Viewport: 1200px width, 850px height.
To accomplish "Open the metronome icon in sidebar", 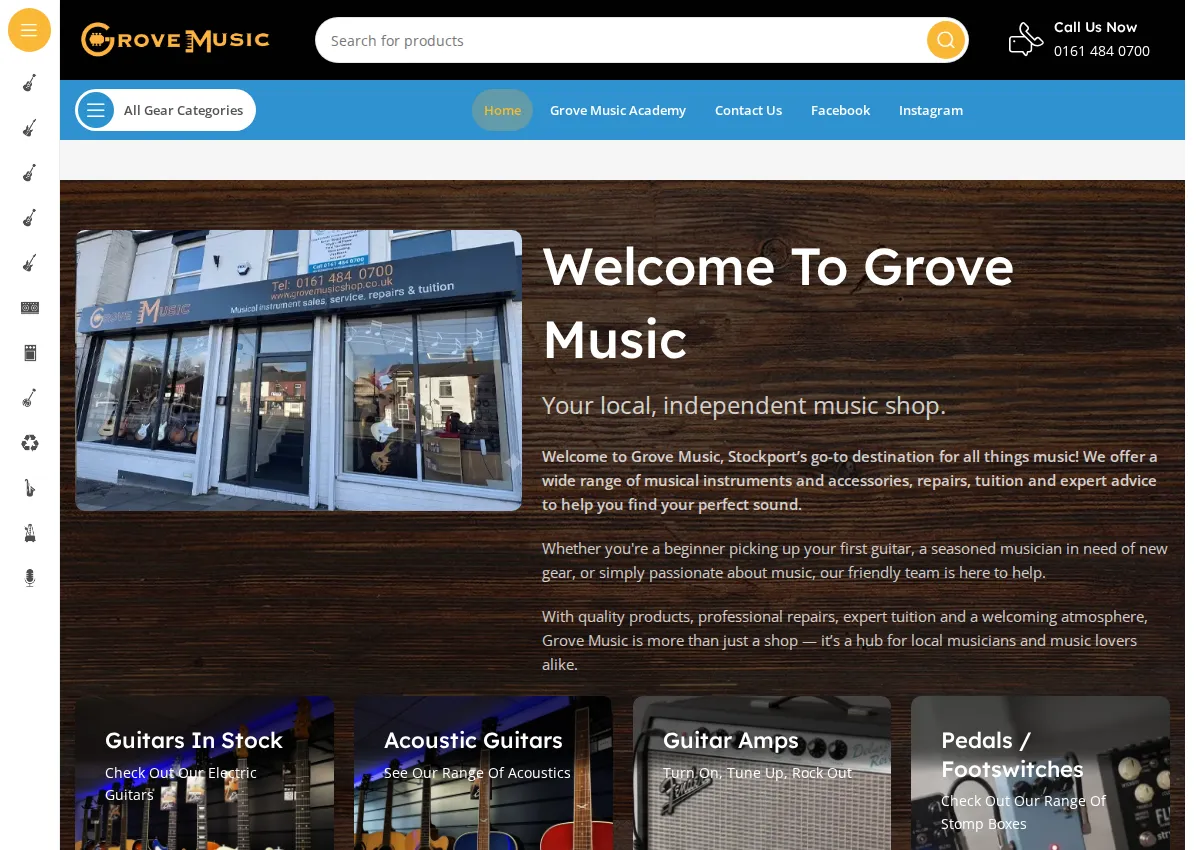I will (30, 533).
